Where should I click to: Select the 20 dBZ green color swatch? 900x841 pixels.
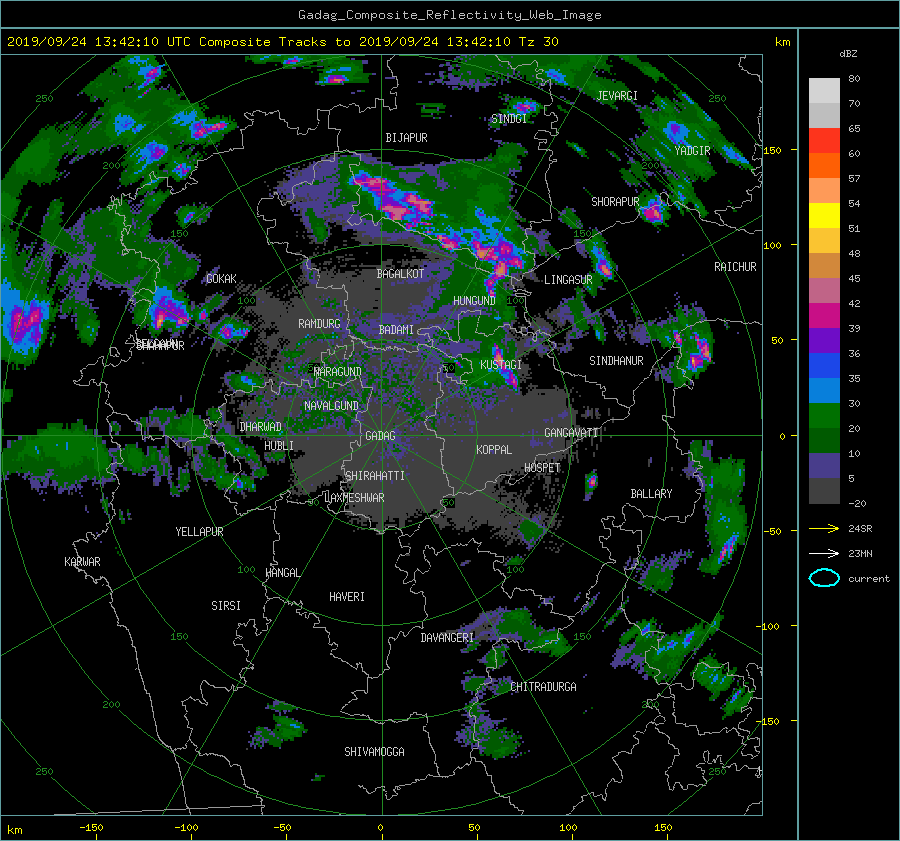point(824,415)
